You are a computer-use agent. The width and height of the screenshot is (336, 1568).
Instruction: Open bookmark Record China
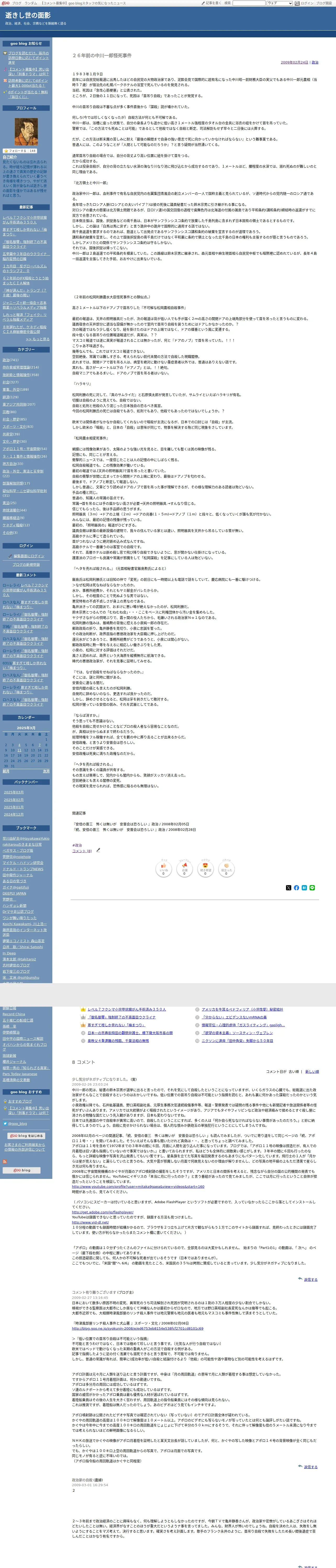point(14,1013)
